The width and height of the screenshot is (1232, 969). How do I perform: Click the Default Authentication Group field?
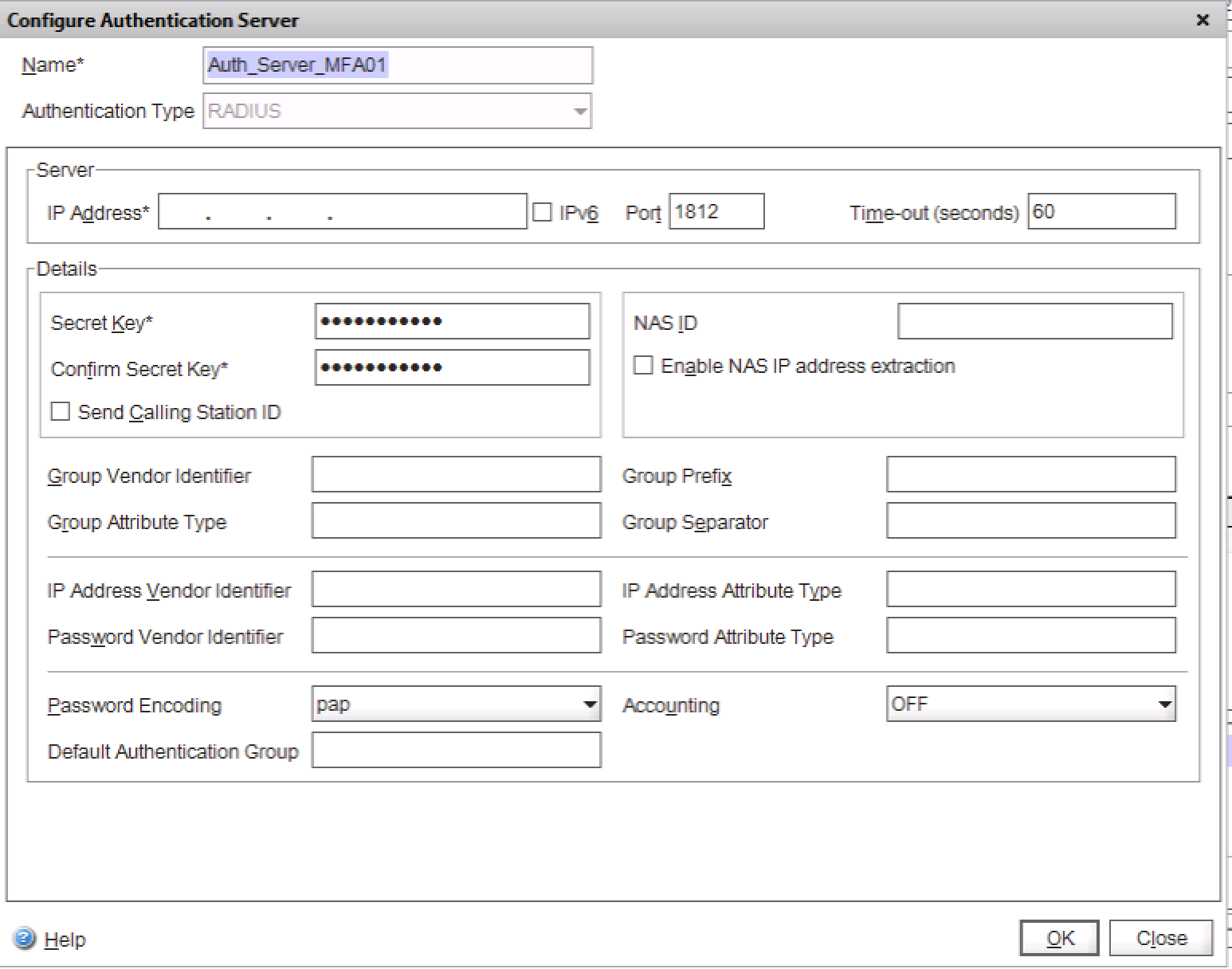456,750
